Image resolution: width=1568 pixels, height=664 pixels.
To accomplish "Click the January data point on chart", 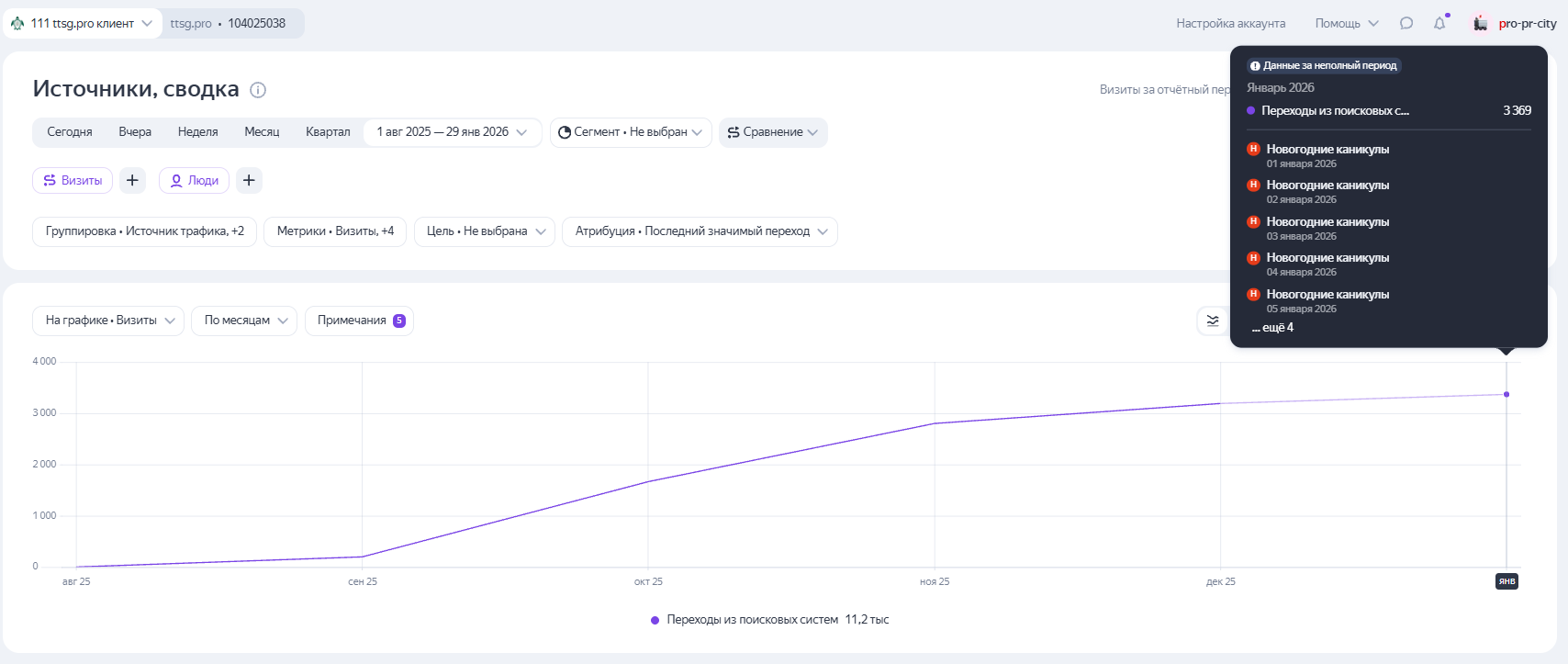I will (1506, 395).
